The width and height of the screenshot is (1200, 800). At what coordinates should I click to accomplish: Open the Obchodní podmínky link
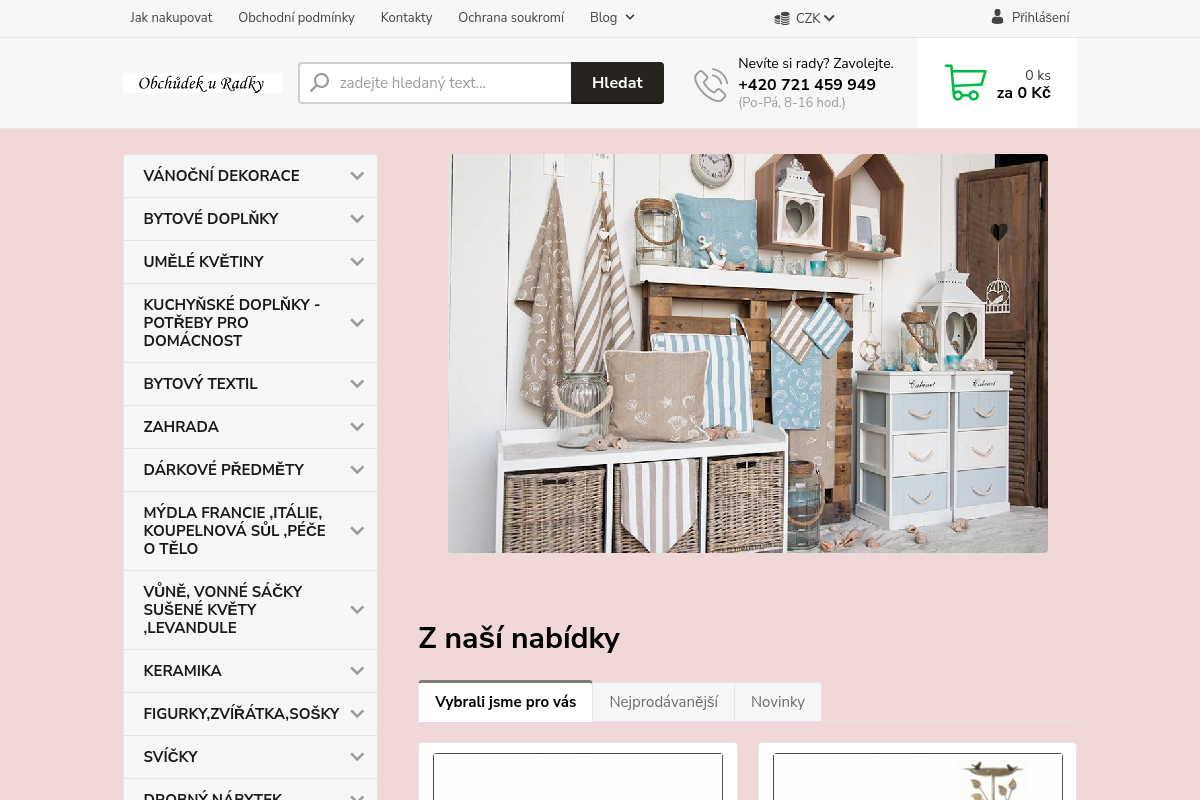pyautogui.click(x=297, y=17)
